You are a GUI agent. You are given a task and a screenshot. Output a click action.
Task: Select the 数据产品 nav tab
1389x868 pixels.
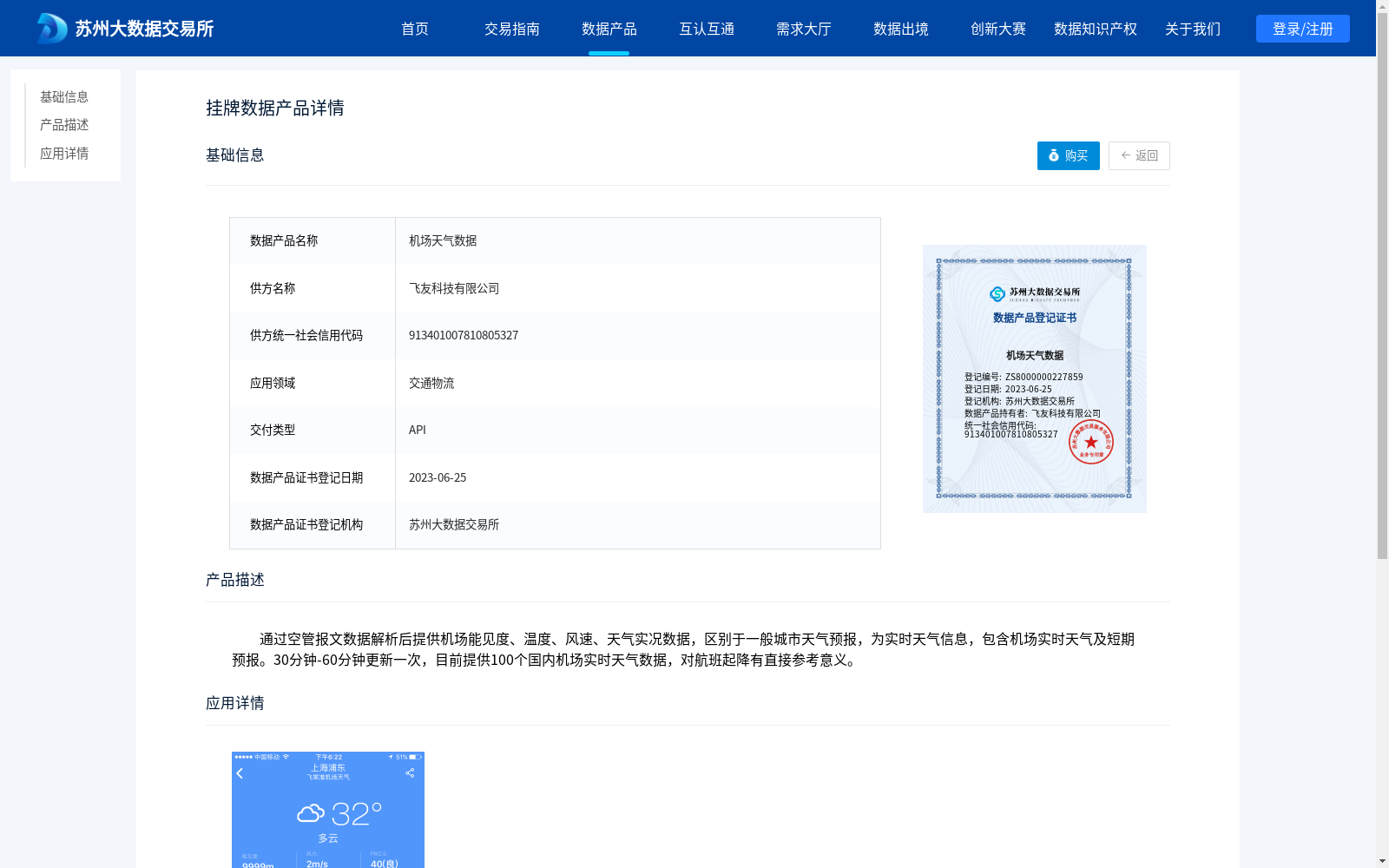(609, 29)
